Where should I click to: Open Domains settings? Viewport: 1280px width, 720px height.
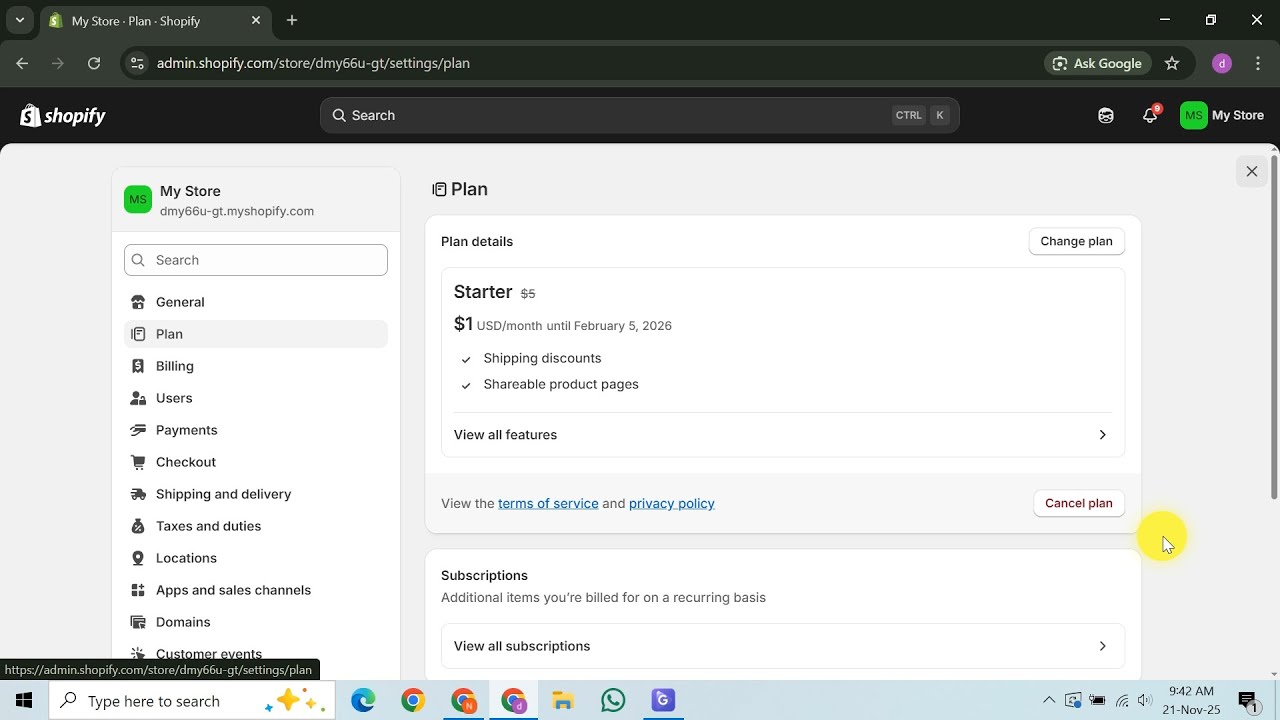pyautogui.click(x=256, y=622)
